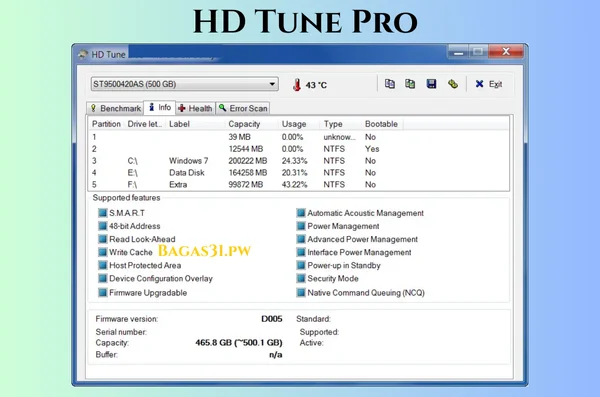Image resolution: width=600 pixels, height=397 pixels.
Task: Toggle Automatic Acoustic Management checkbox
Action: click(301, 213)
